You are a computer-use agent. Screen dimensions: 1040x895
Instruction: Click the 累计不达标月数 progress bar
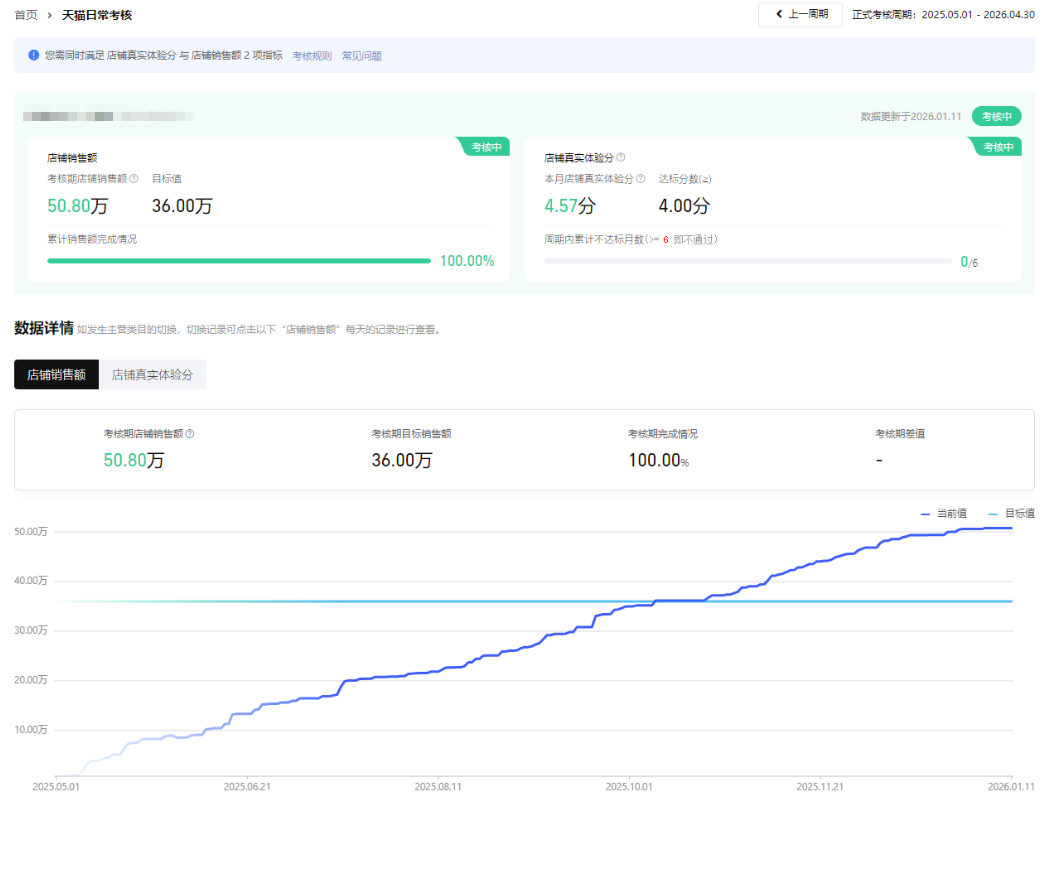747,261
